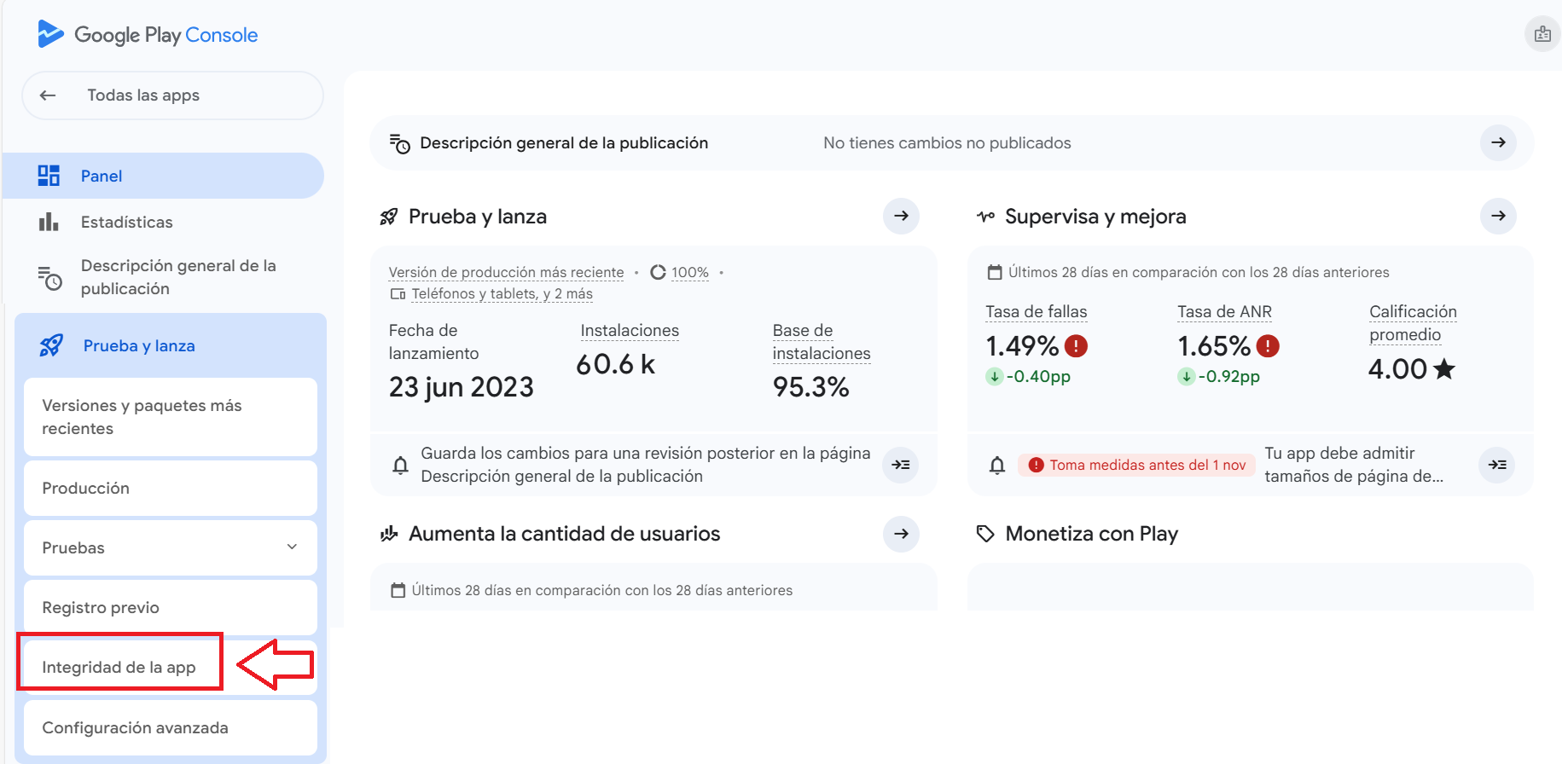Open arrow for Descripción general de la publicación banner

1497,143
